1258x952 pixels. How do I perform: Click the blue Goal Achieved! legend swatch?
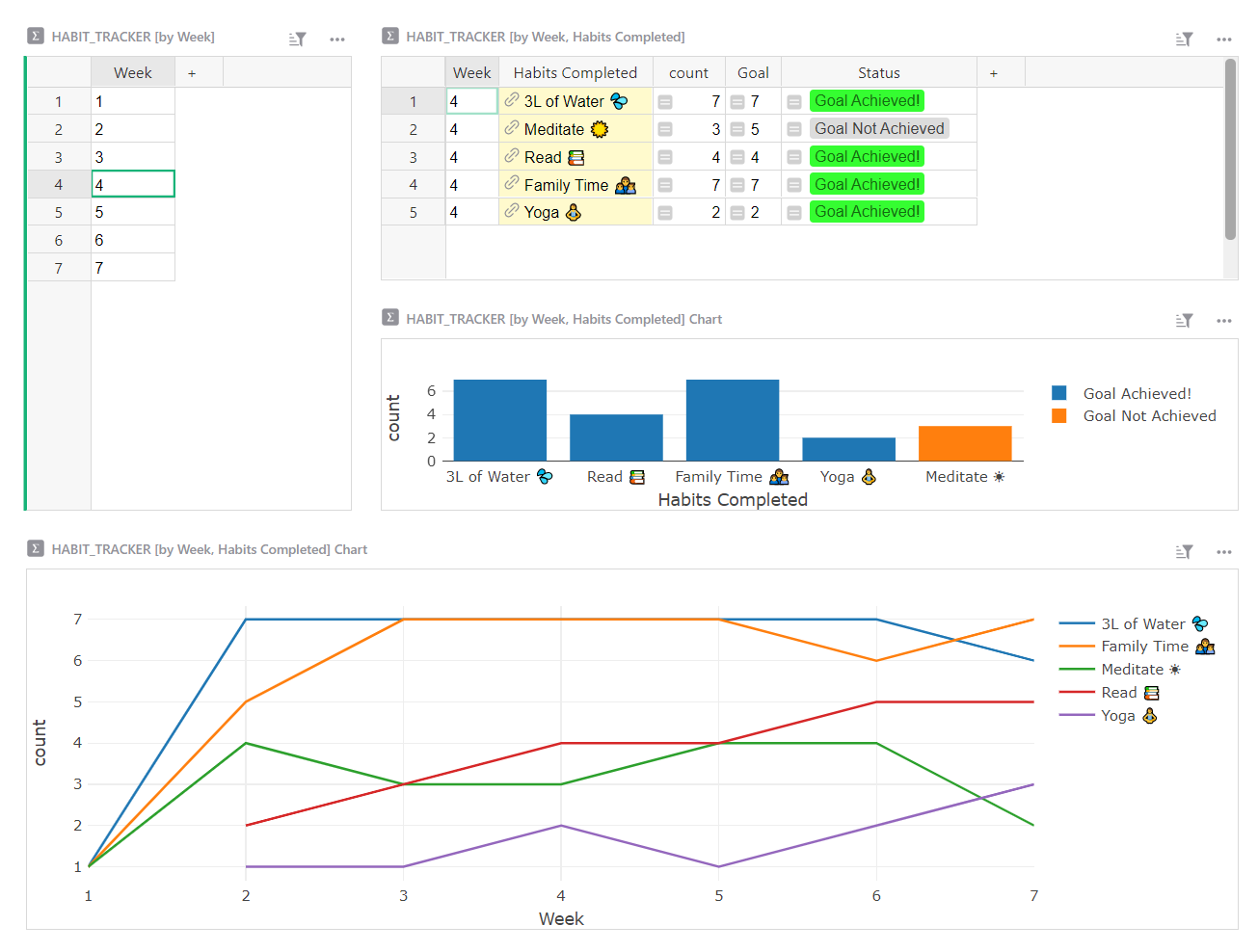(x=1059, y=393)
